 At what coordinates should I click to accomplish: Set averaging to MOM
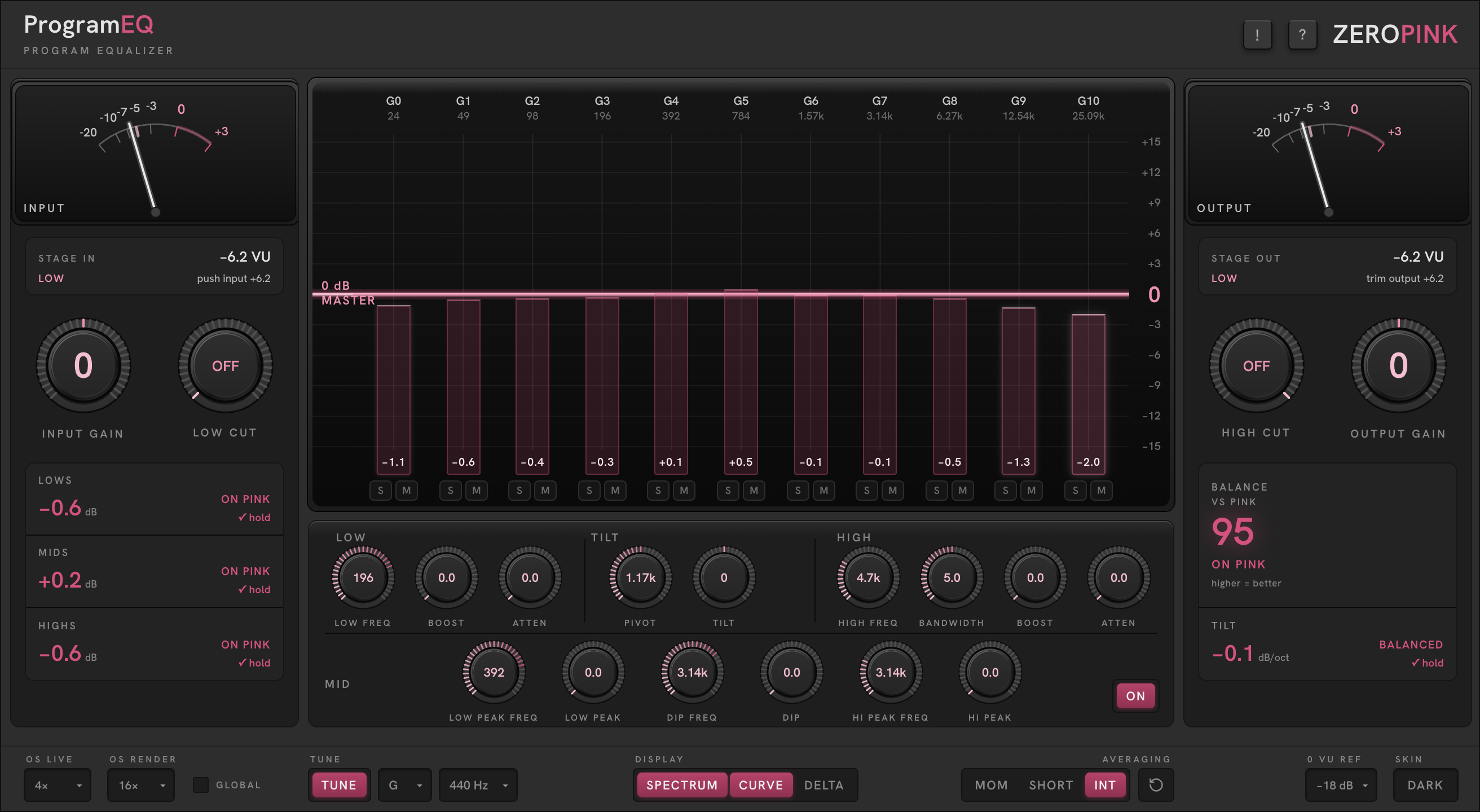[x=991, y=784]
